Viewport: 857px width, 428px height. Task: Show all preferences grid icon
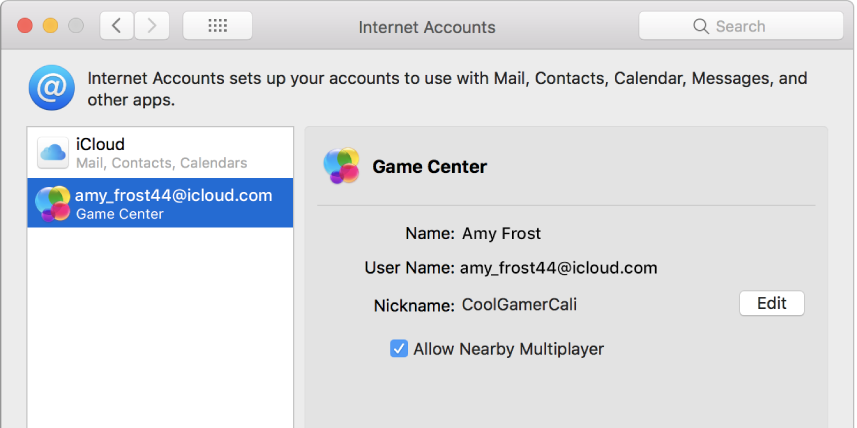[217, 26]
